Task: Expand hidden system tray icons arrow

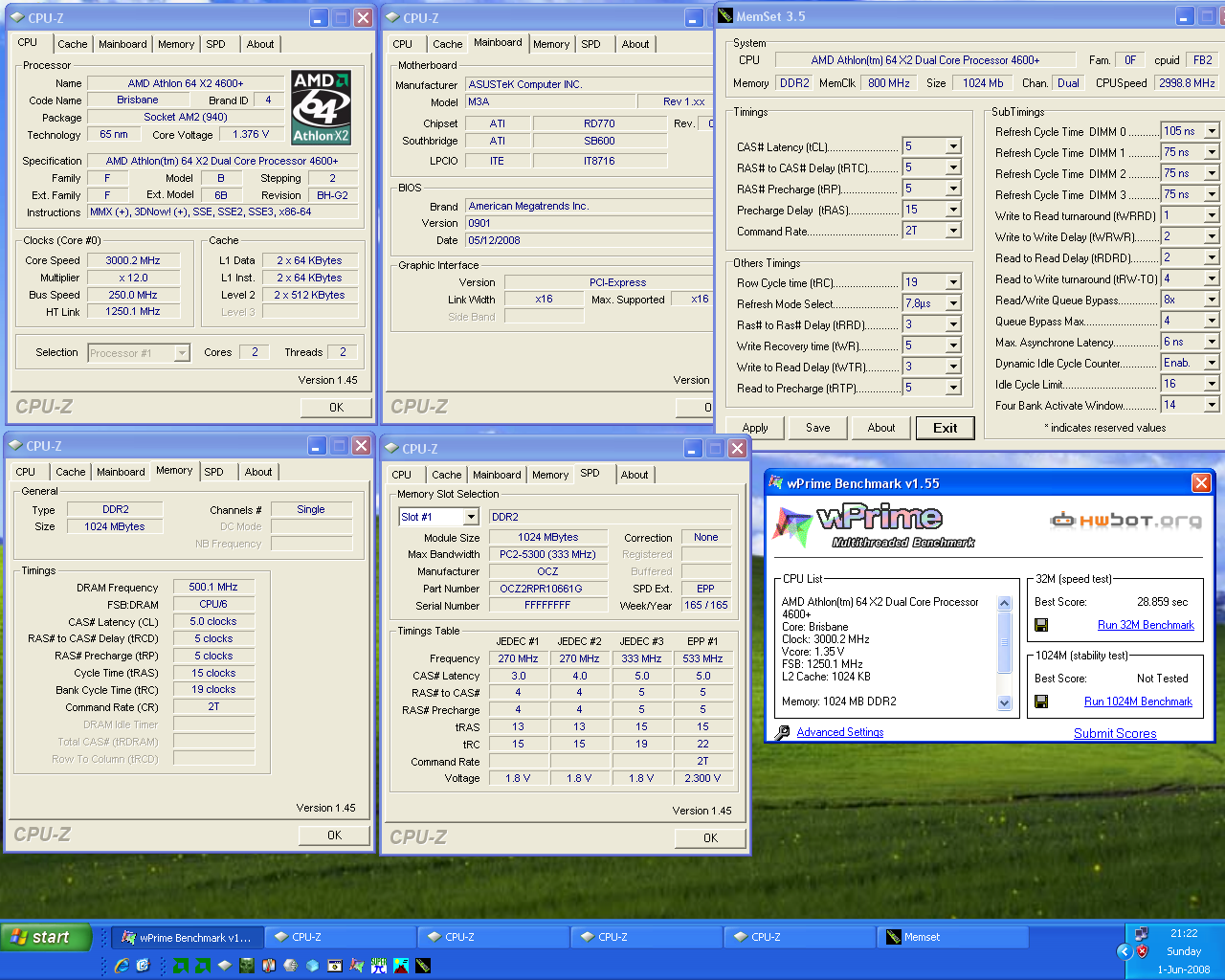Action: [1125, 951]
